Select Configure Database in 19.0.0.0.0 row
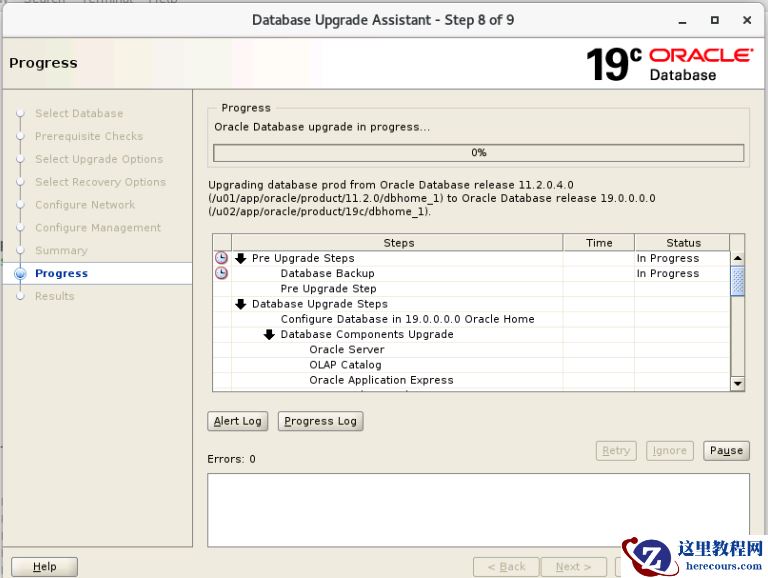Viewport: 768px width, 578px height. tap(471, 319)
